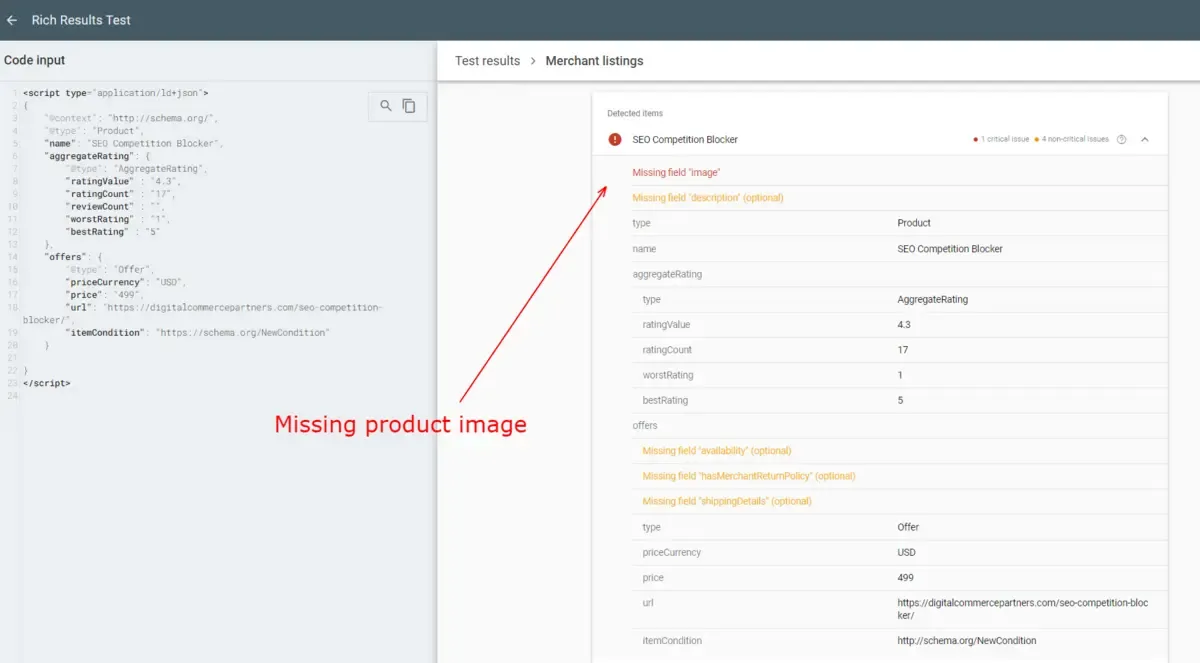Click the "4 non-critical issues" label

[x=1074, y=139]
